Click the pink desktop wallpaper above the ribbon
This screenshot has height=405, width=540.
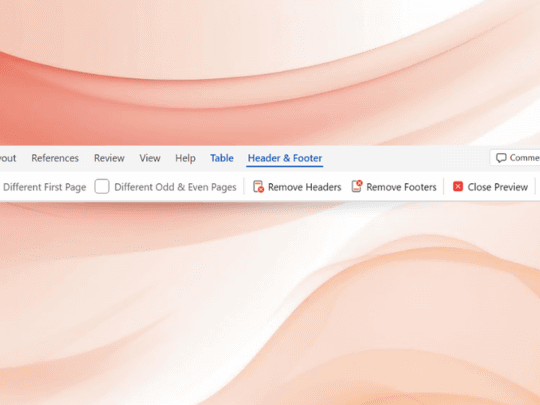tap(270, 72)
